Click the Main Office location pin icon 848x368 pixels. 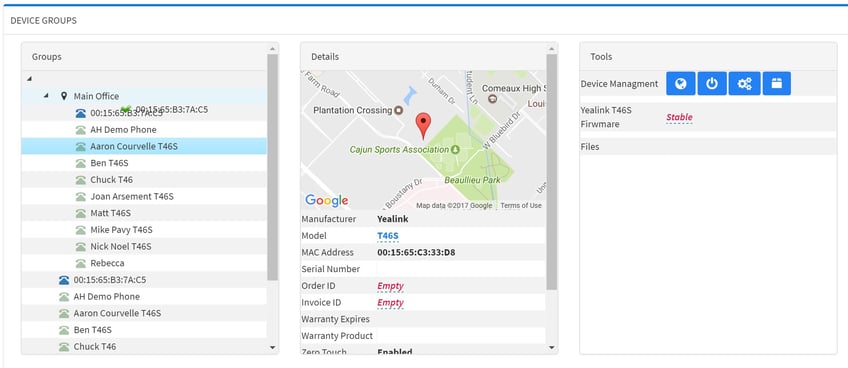(64, 96)
